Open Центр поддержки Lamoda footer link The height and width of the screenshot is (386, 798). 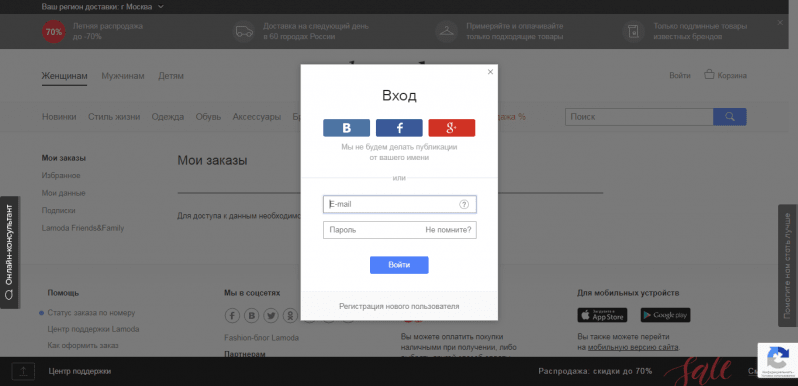click(x=93, y=329)
